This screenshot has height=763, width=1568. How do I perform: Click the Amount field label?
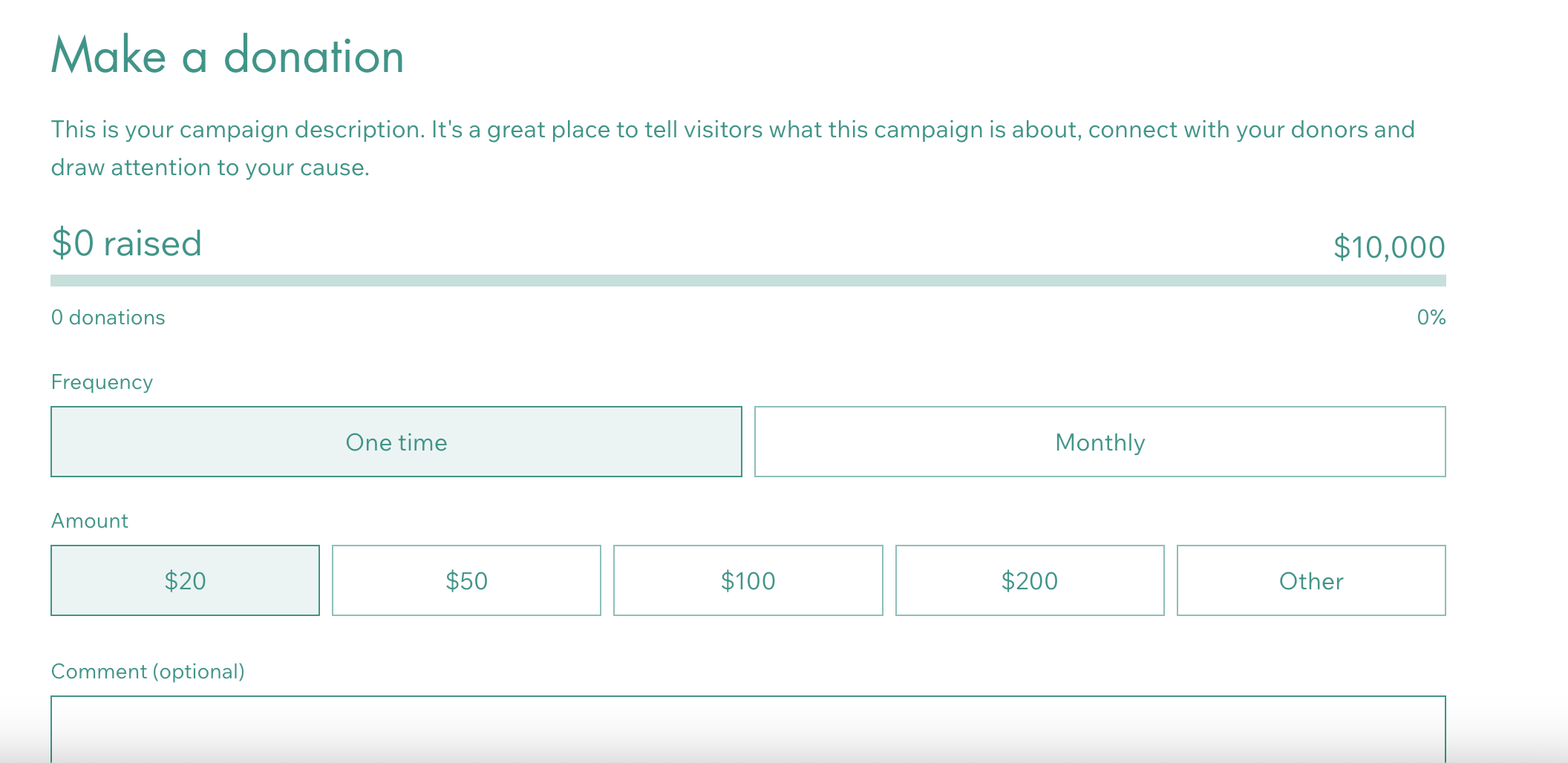90,521
